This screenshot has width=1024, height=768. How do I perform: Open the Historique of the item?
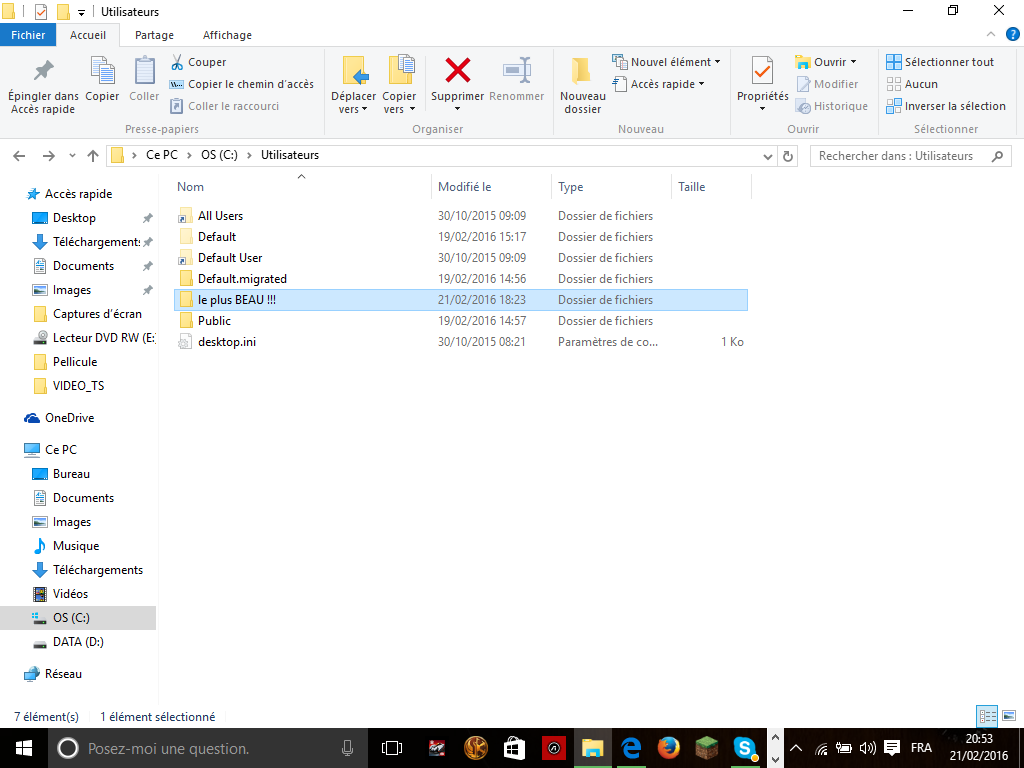point(832,106)
